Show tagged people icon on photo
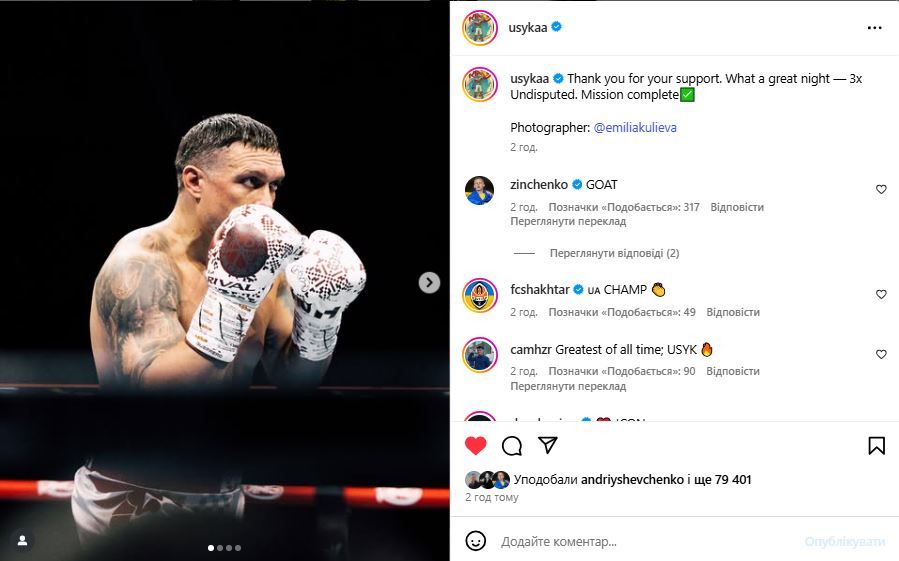Screen dimensions: 899x561 click(22, 540)
